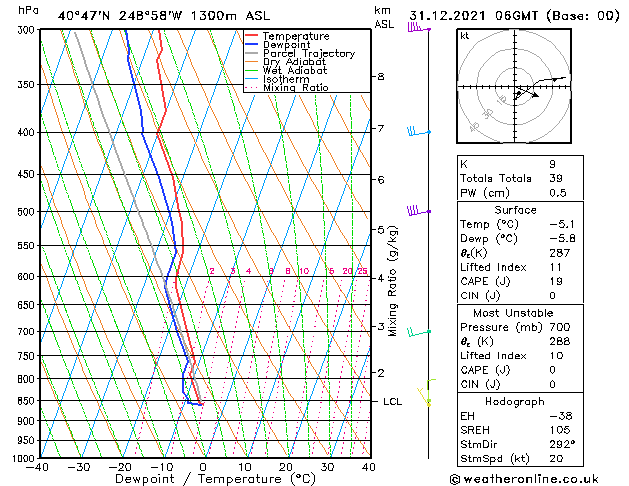
Task: Click the blue wind barb at 400 hPa
Action: pyautogui.click(x=419, y=131)
